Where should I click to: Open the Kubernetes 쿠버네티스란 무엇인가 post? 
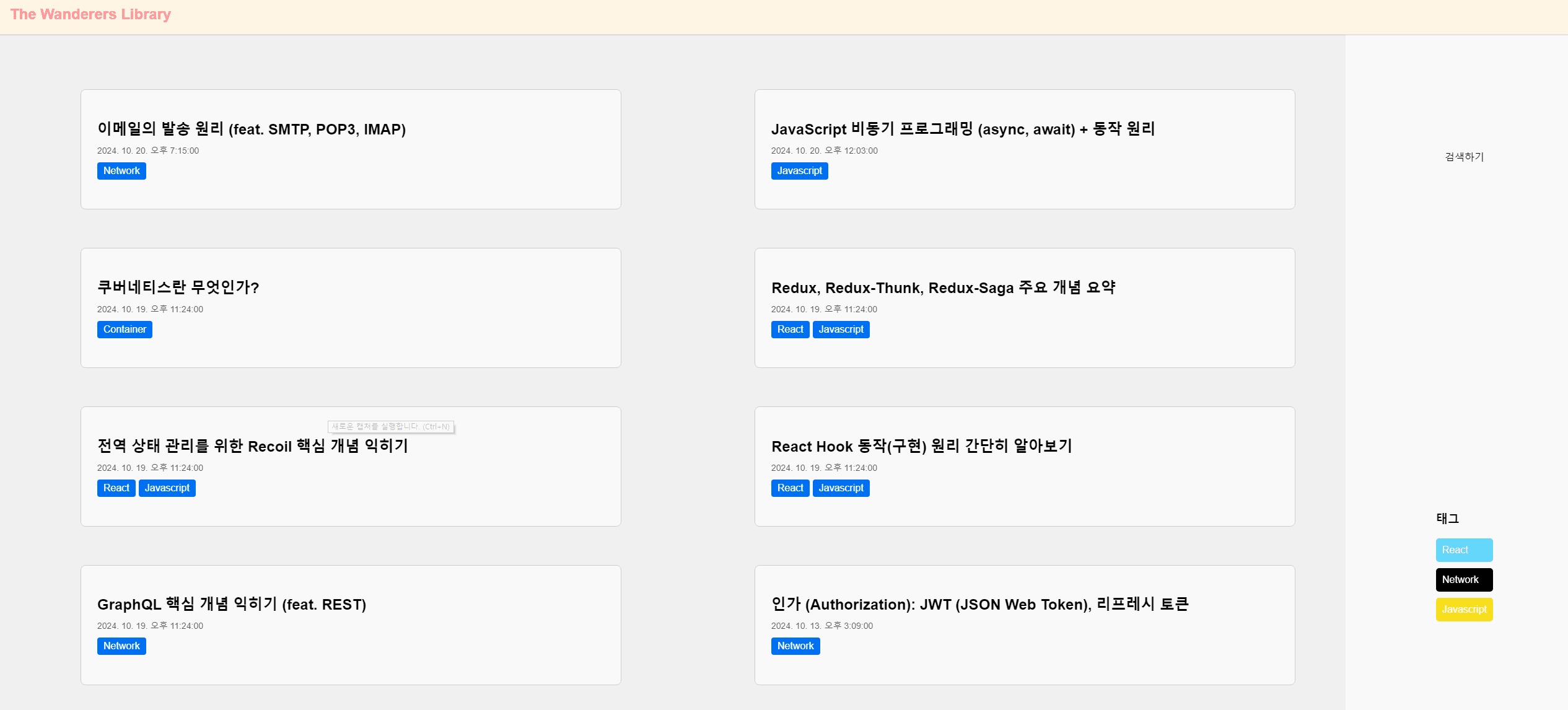pos(178,287)
